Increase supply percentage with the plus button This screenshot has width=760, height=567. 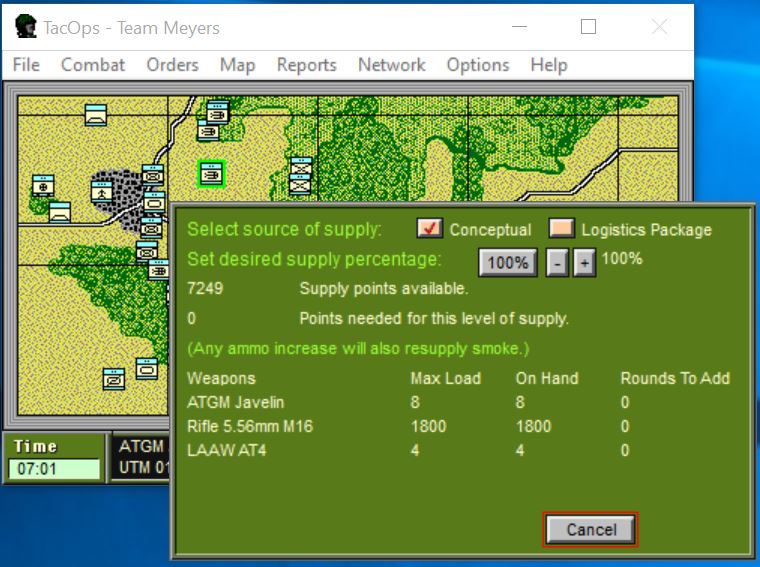(585, 263)
